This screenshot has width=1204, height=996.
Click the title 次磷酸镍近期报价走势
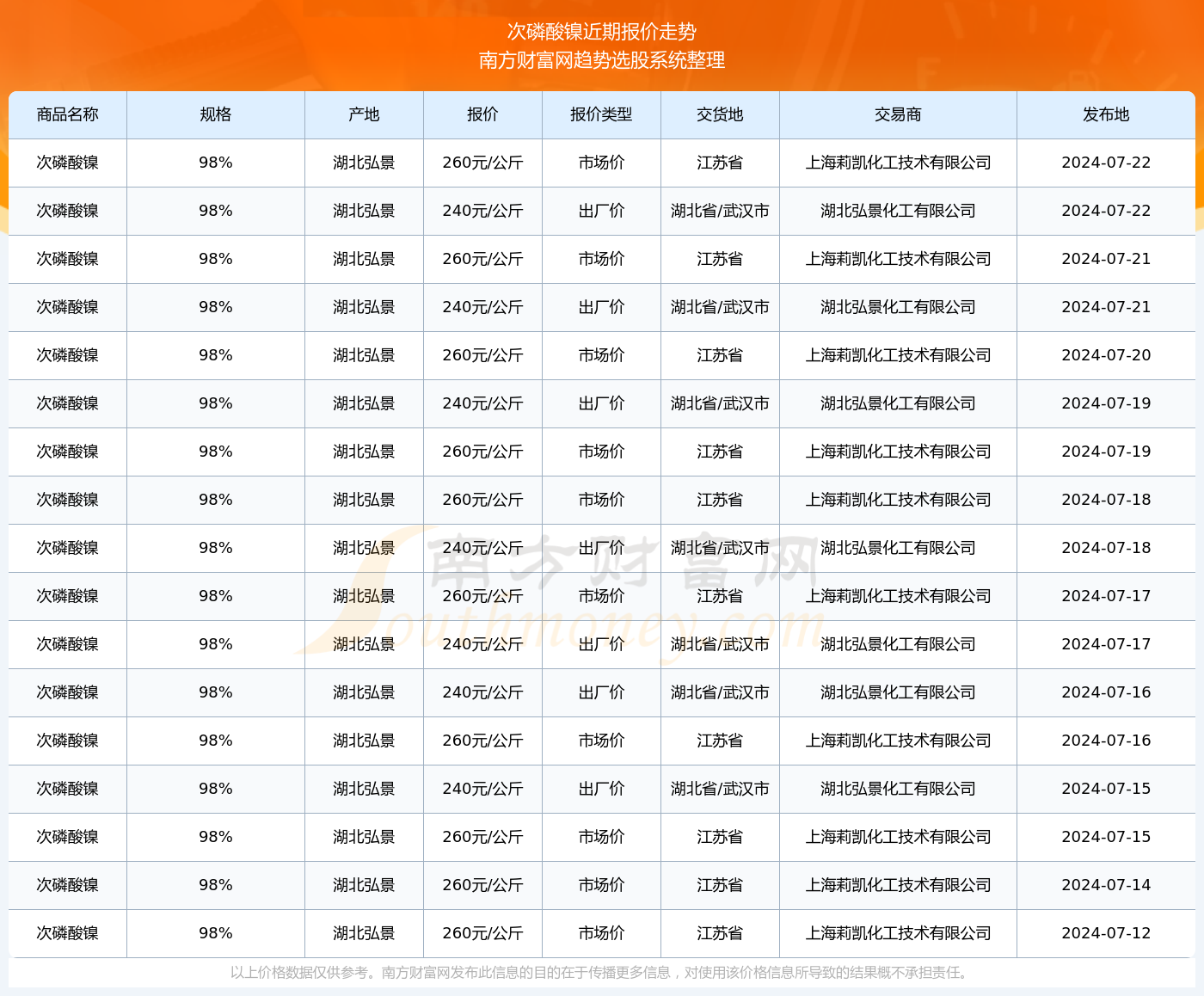602,32
